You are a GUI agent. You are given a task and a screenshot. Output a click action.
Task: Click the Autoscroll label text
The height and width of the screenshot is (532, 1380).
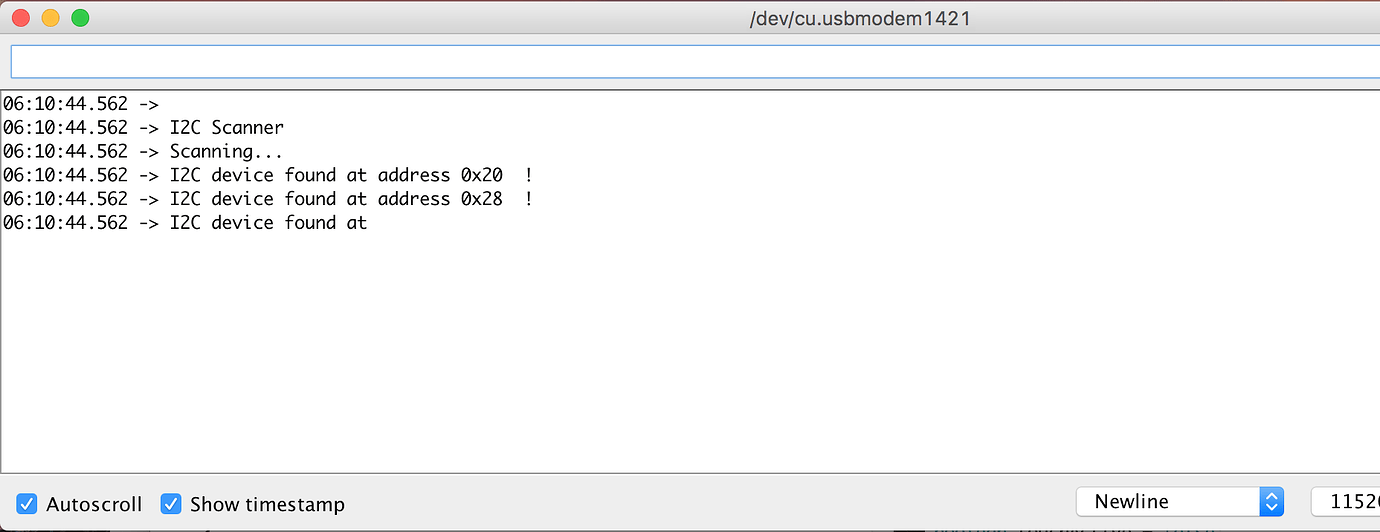click(x=94, y=505)
